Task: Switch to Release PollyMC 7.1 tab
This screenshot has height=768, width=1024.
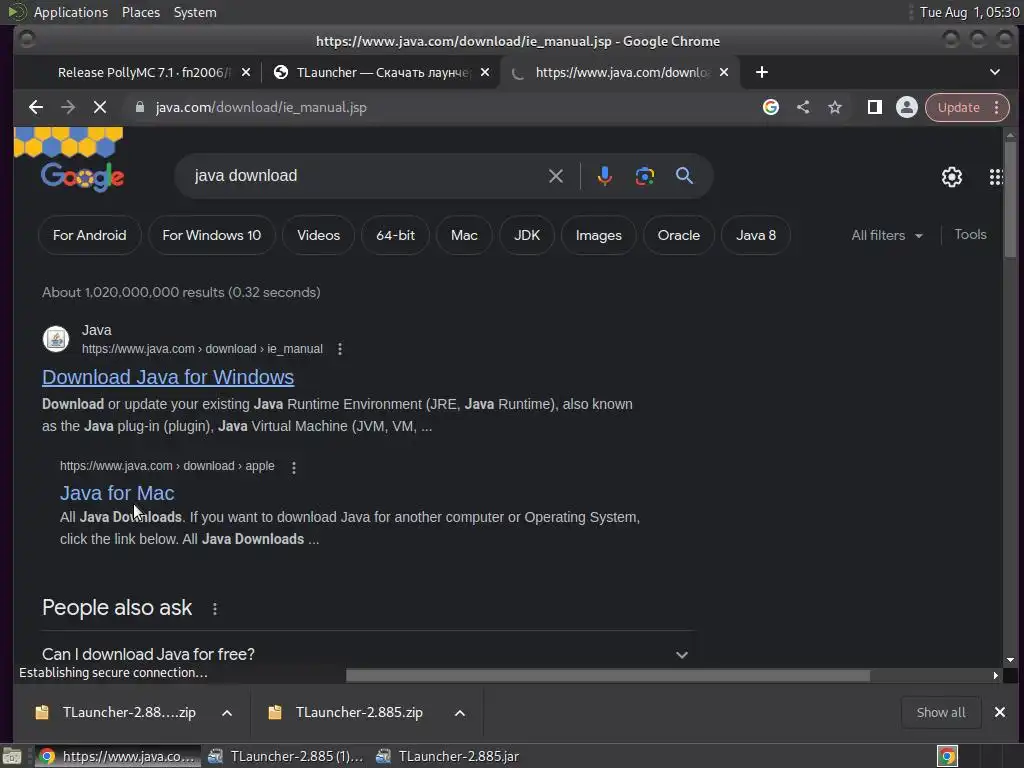Action: (x=144, y=72)
